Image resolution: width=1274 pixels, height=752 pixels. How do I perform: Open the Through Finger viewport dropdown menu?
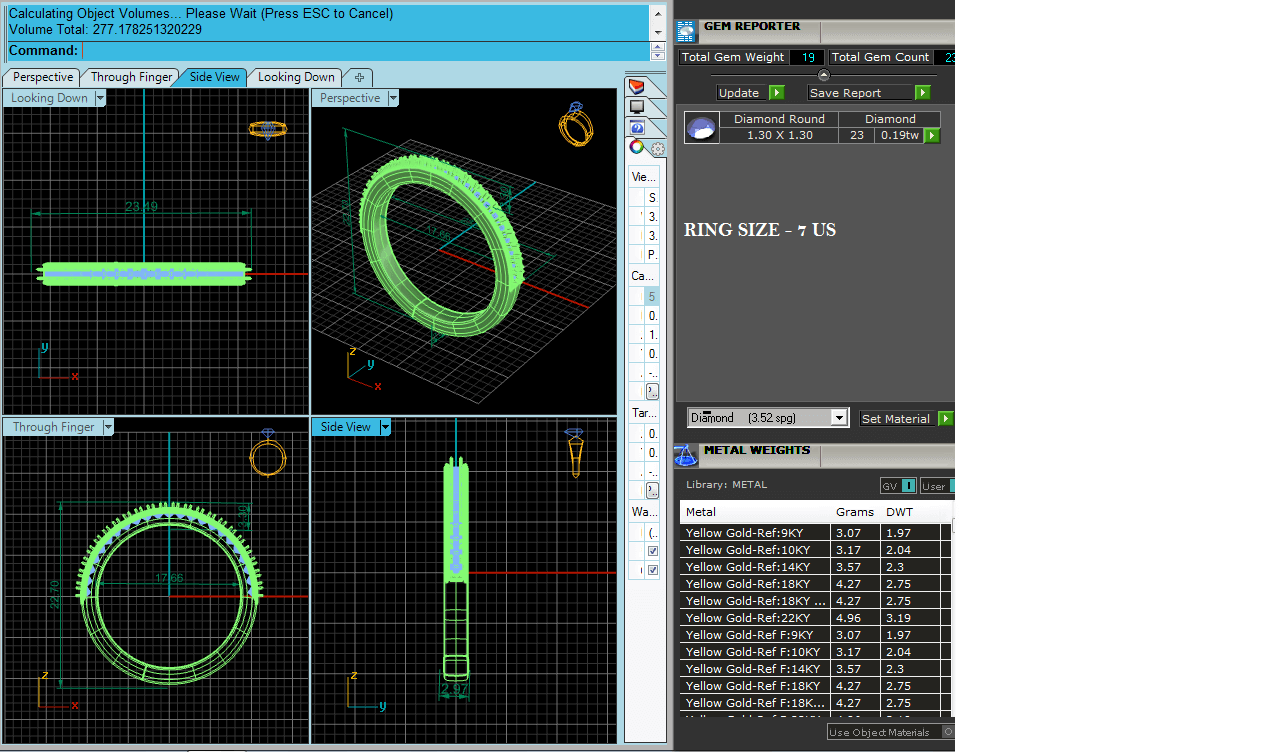[108, 427]
